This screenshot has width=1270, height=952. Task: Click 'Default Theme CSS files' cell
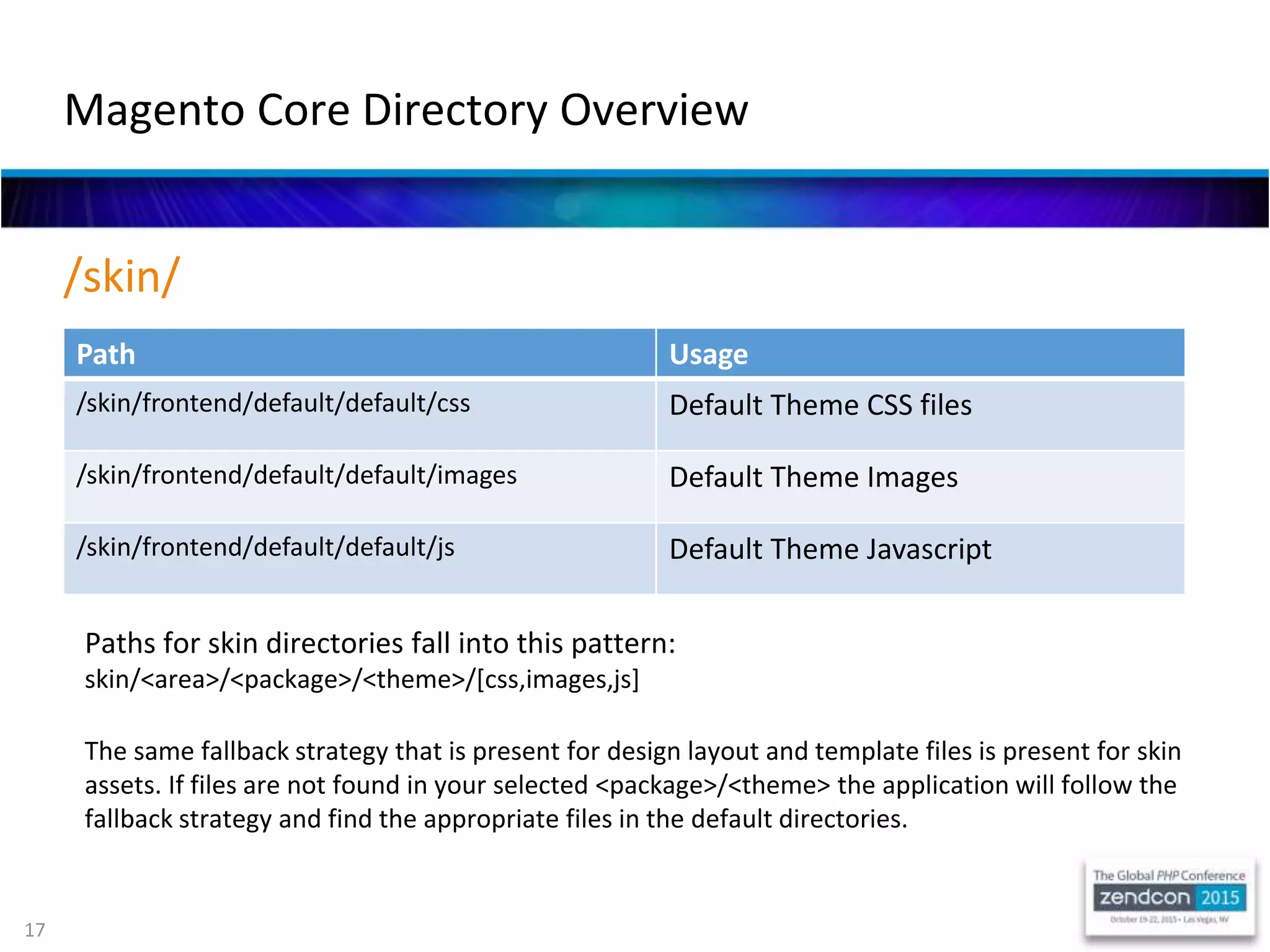tap(920, 415)
